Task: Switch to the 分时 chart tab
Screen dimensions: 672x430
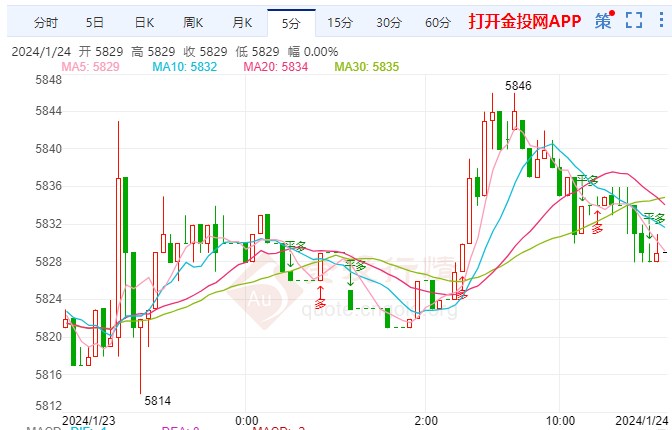Action: [46, 23]
